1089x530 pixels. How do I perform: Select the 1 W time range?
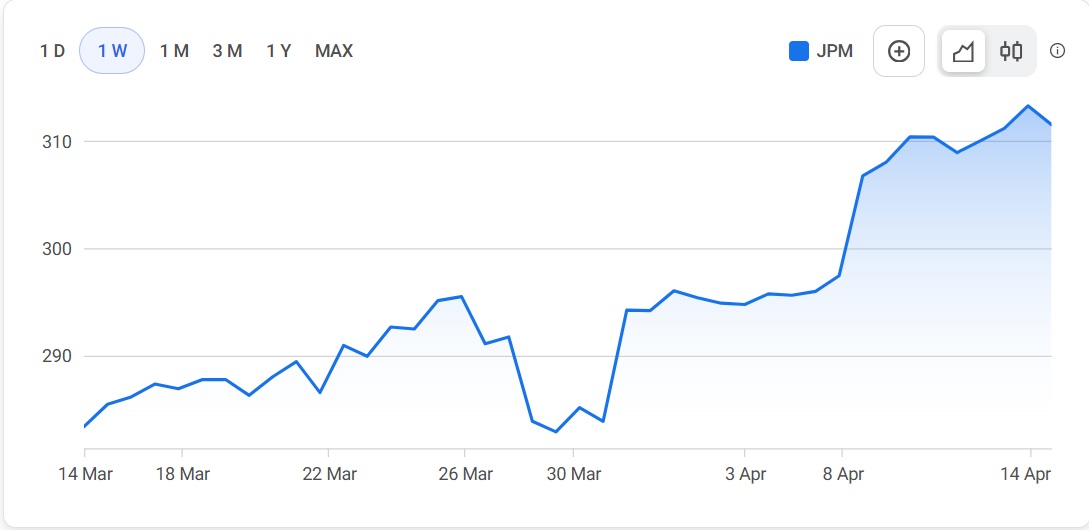click(112, 51)
